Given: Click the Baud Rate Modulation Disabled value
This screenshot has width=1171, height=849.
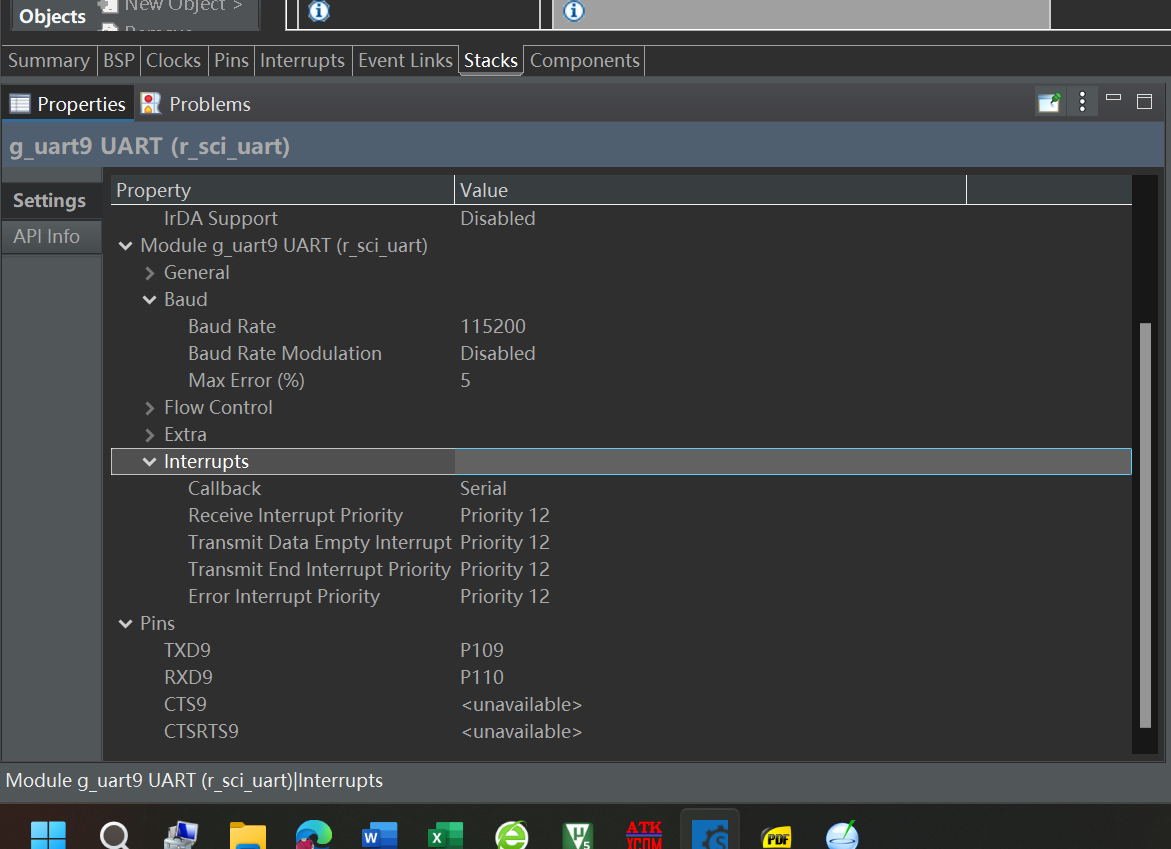Looking at the screenshot, I should coord(497,353).
